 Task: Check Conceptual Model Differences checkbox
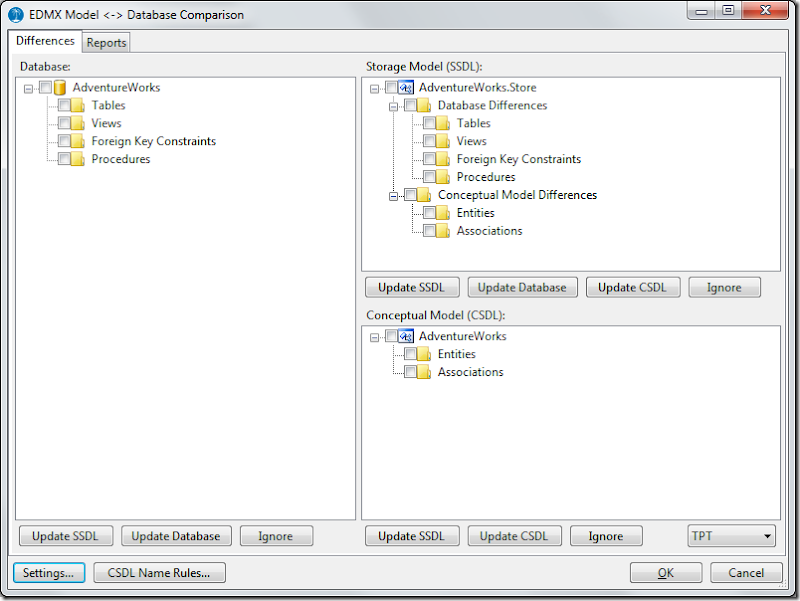click(x=410, y=195)
